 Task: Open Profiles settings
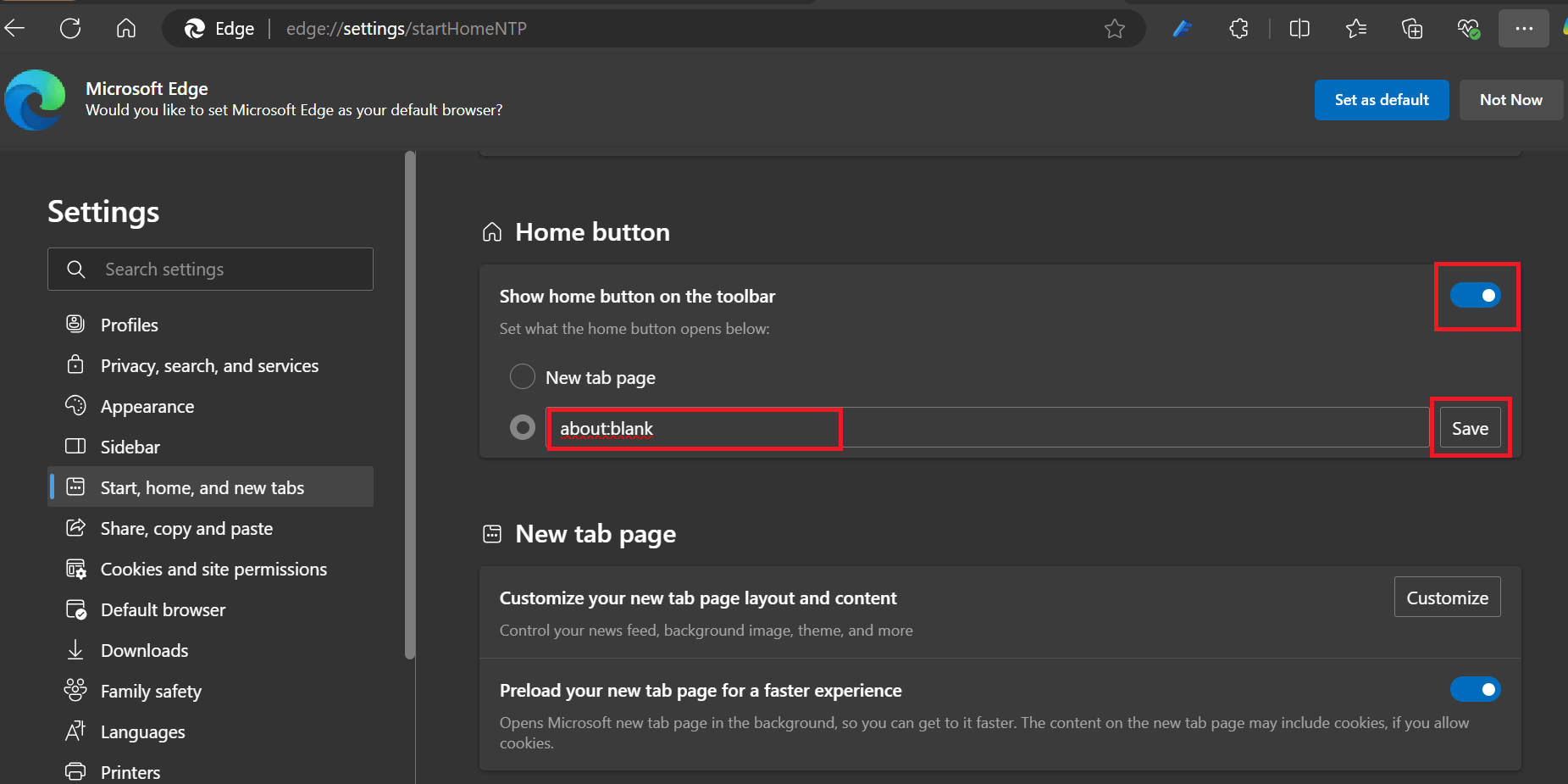[x=210, y=325]
